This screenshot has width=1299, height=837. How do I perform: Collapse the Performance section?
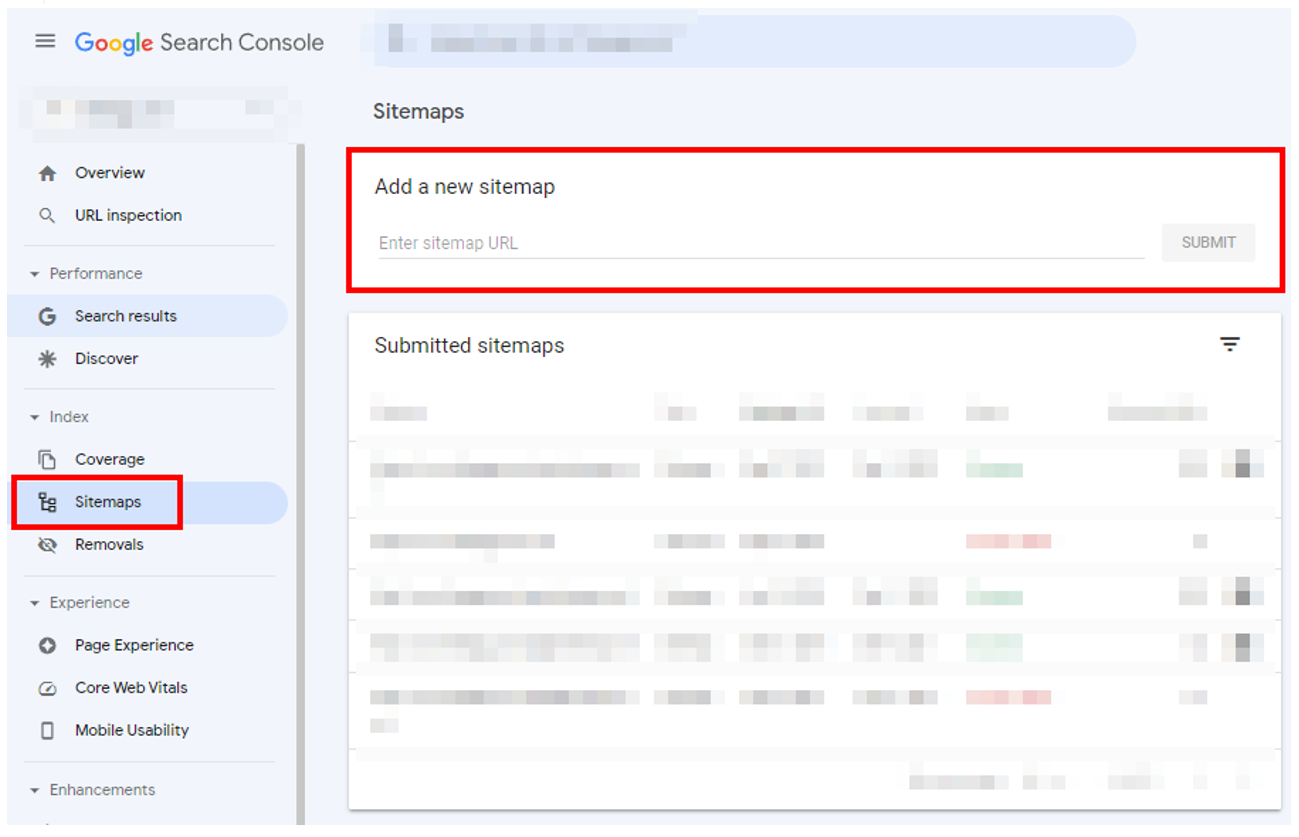[x=35, y=274]
